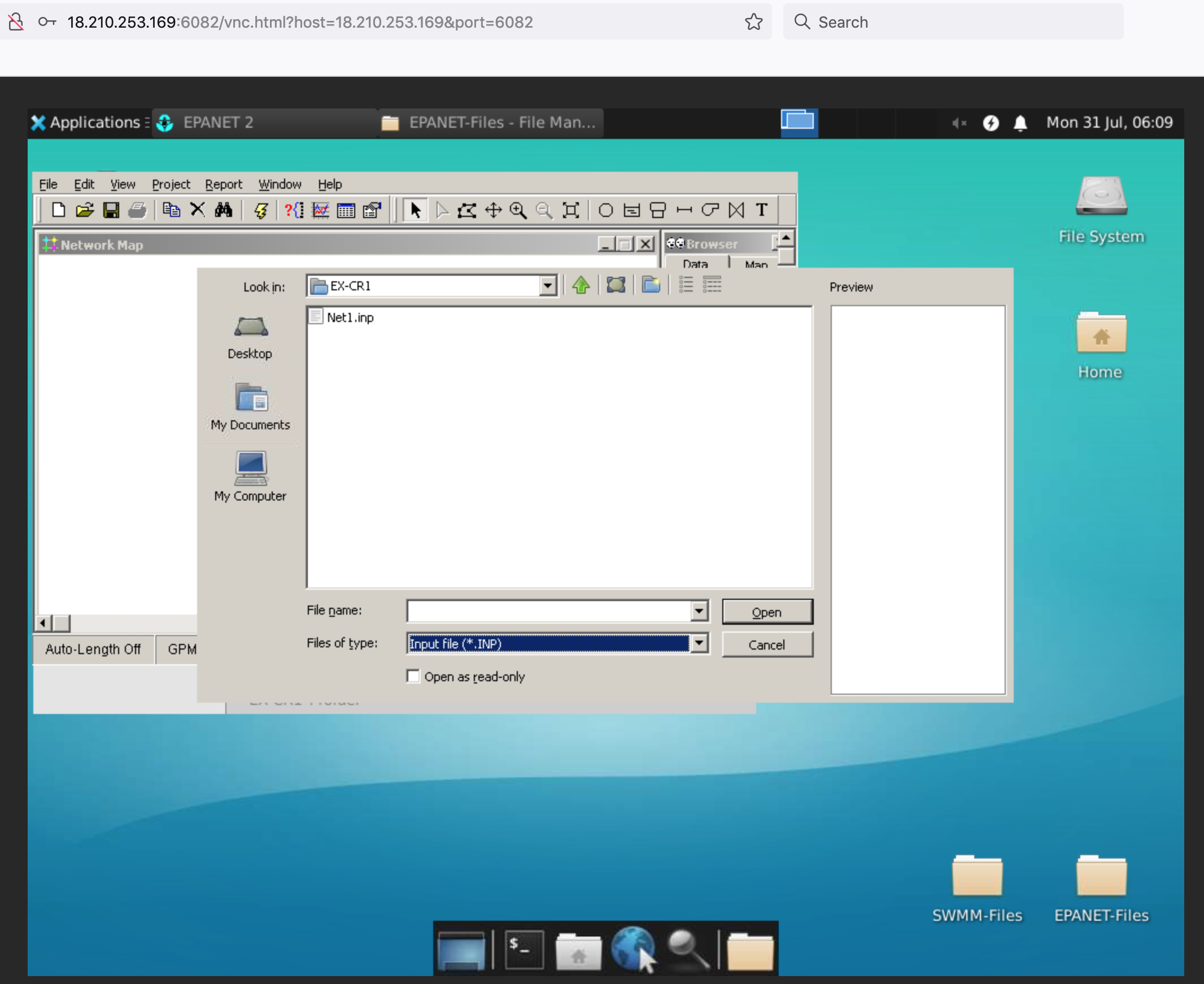Viewport: 1204px width, 984px height.
Task: Click Network Map left scroll arrow
Action: click(43, 624)
